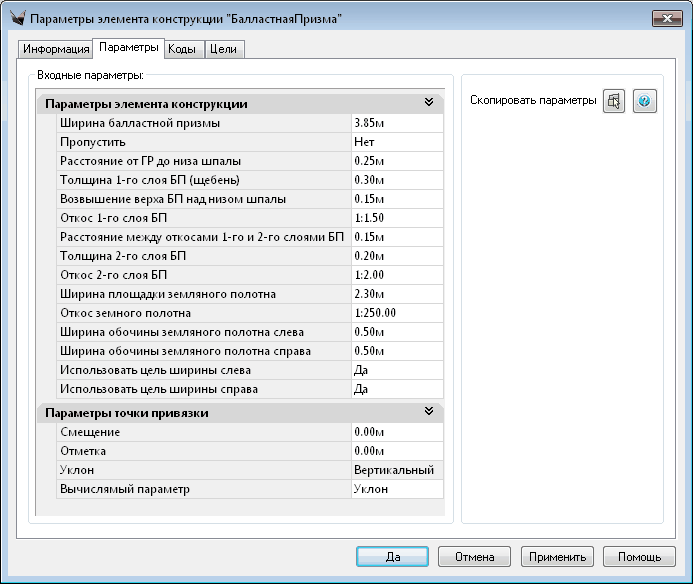Go to the Цели tab
Screen dimensions: 693x584
pos(225,49)
